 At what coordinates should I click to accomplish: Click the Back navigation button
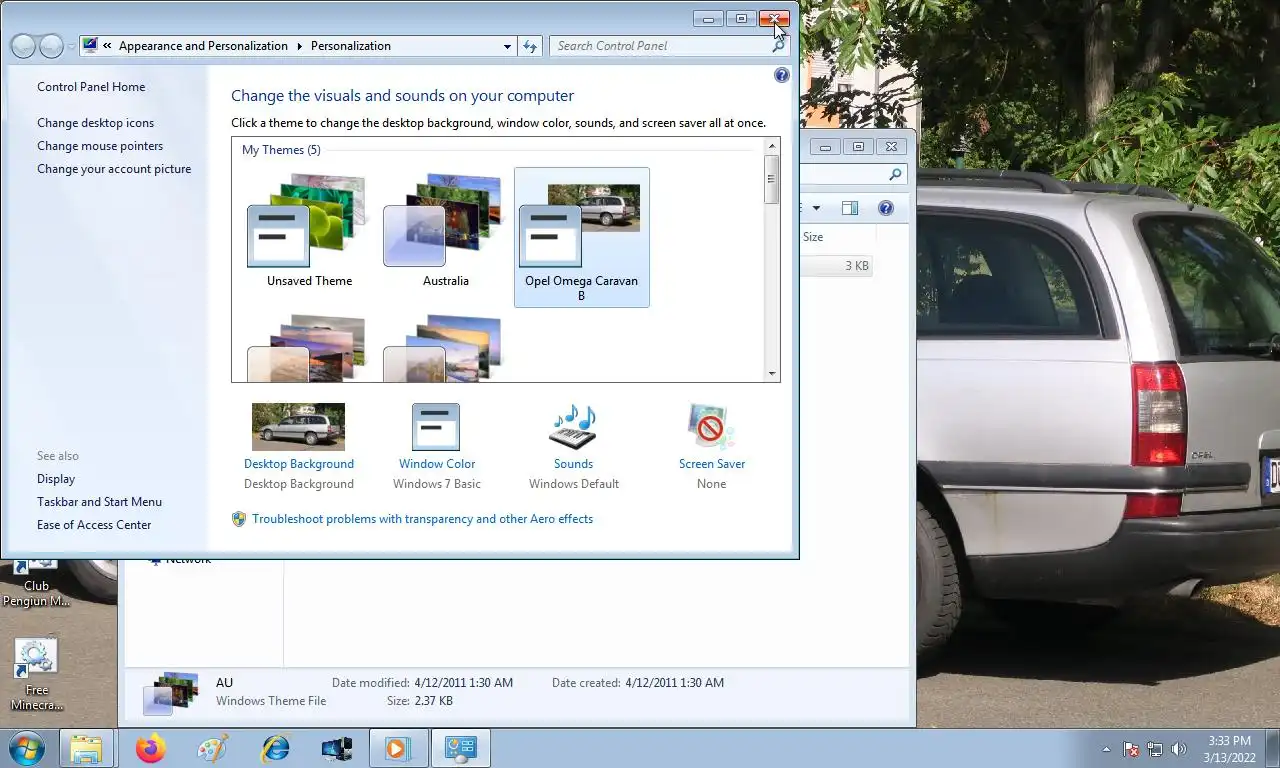22,46
